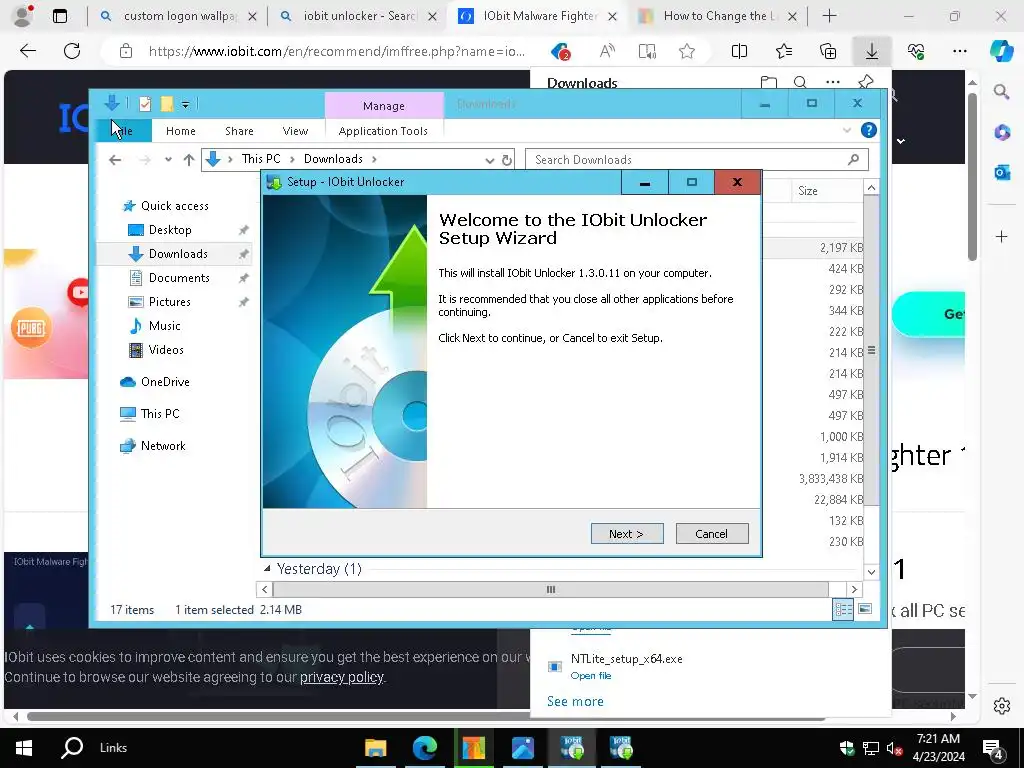The height and width of the screenshot is (768, 1024).
Task: Refresh the Downloads folder view
Action: pyautogui.click(x=507, y=160)
